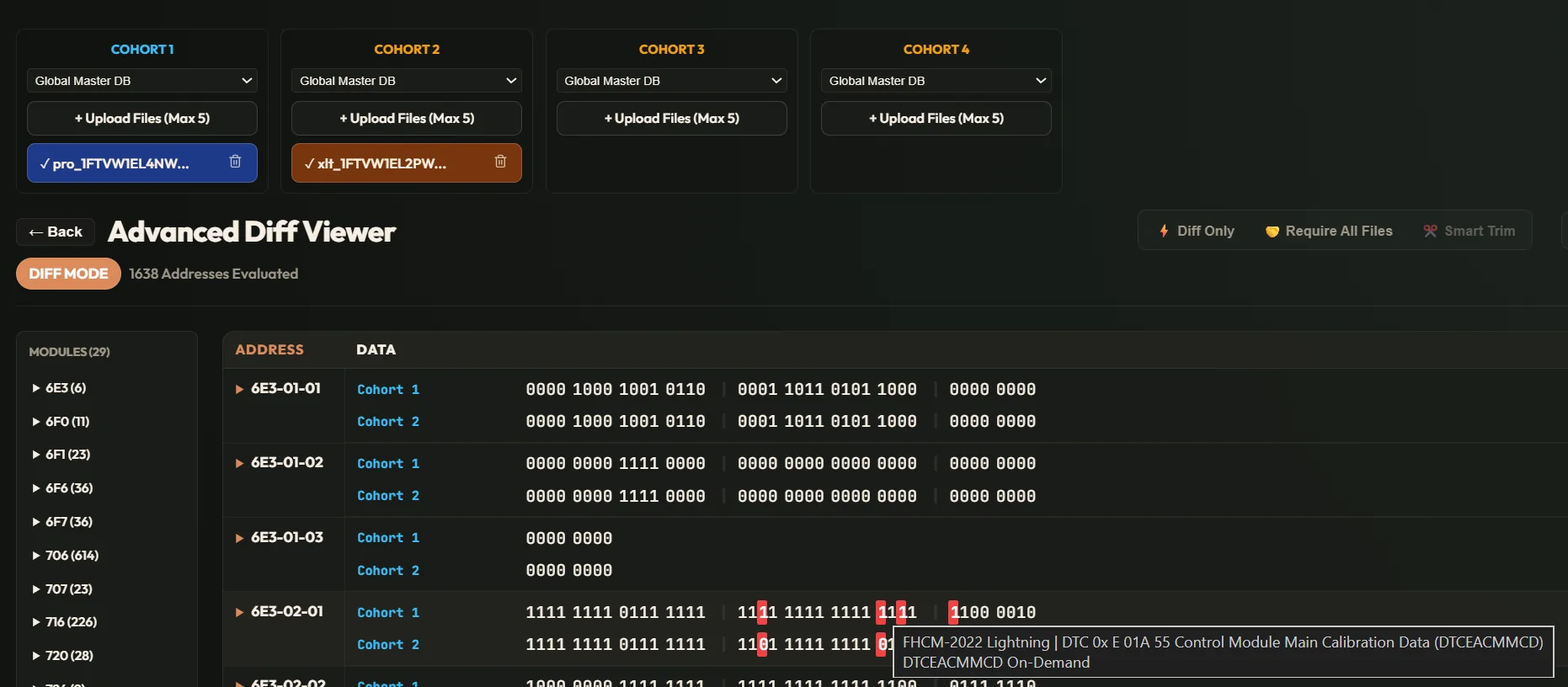Click the Advanced Diff Viewer heading

point(252,232)
